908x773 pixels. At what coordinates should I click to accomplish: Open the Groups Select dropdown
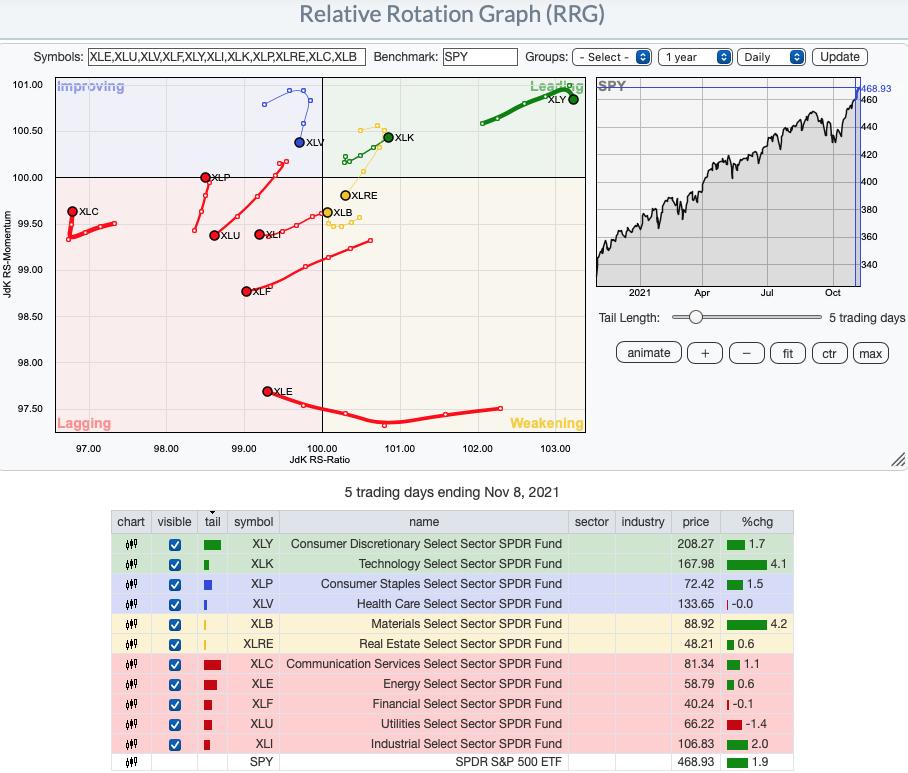point(612,57)
